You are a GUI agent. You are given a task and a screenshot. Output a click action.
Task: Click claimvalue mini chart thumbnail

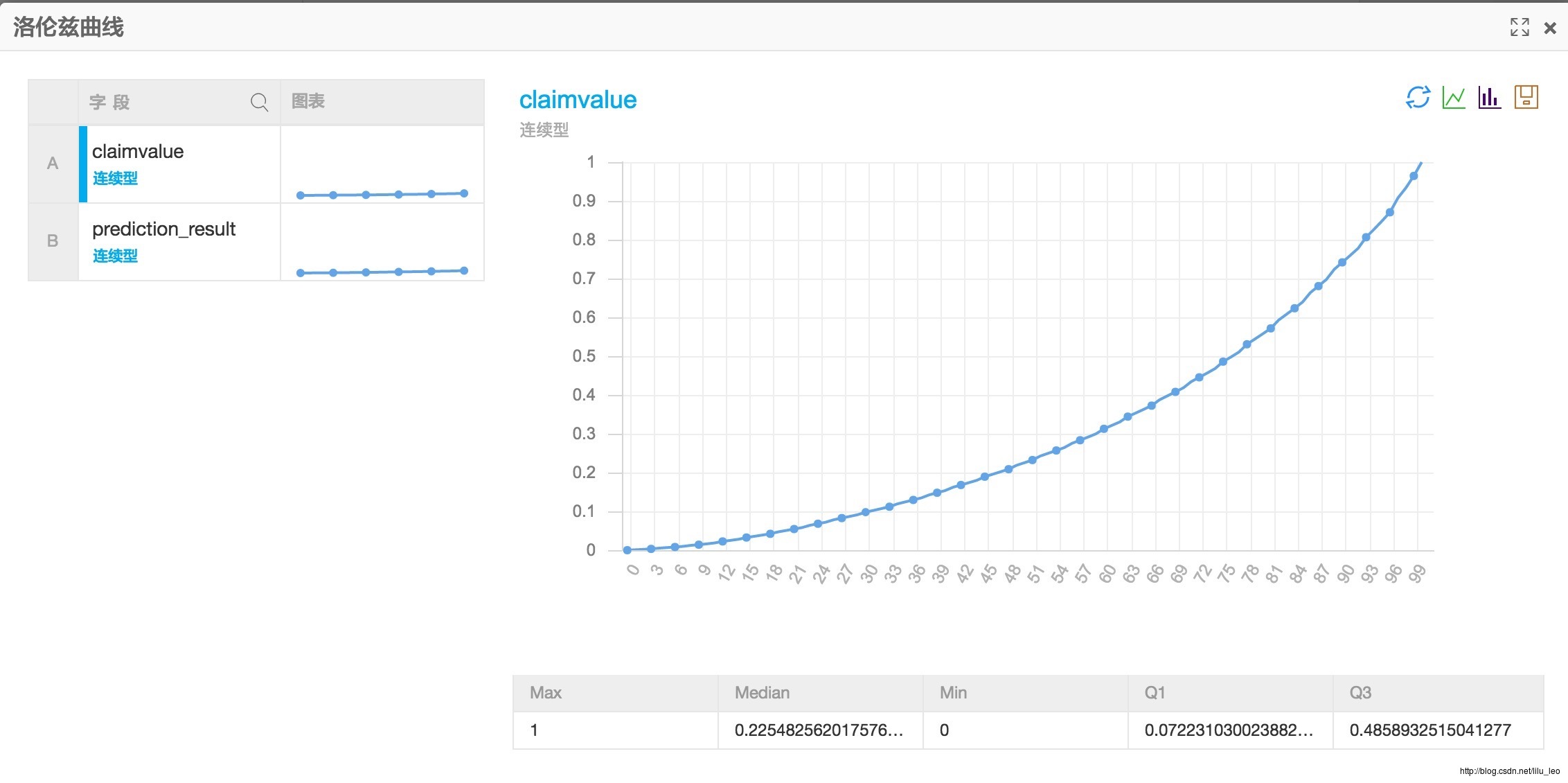382,164
